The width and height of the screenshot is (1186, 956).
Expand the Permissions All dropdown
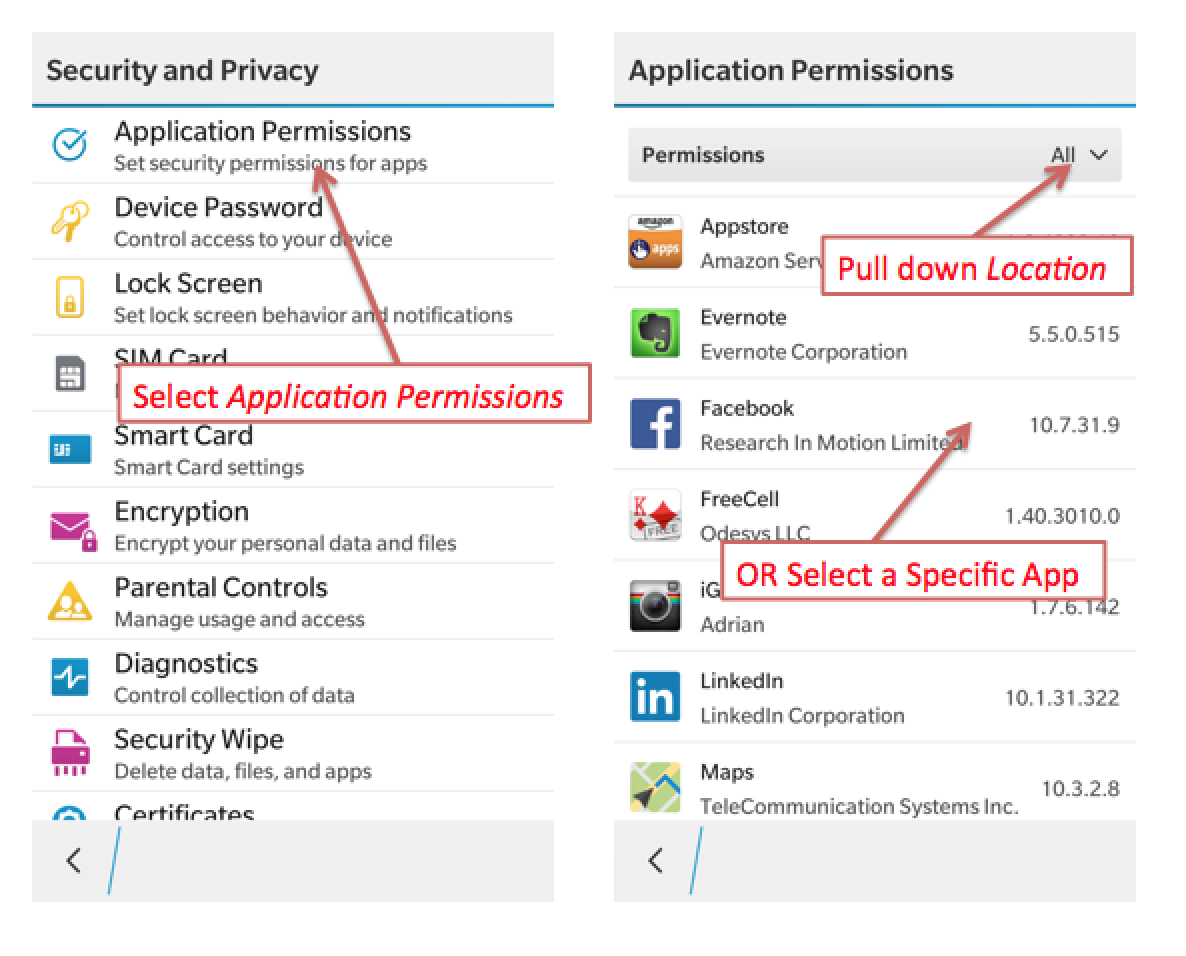tap(874, 155)
